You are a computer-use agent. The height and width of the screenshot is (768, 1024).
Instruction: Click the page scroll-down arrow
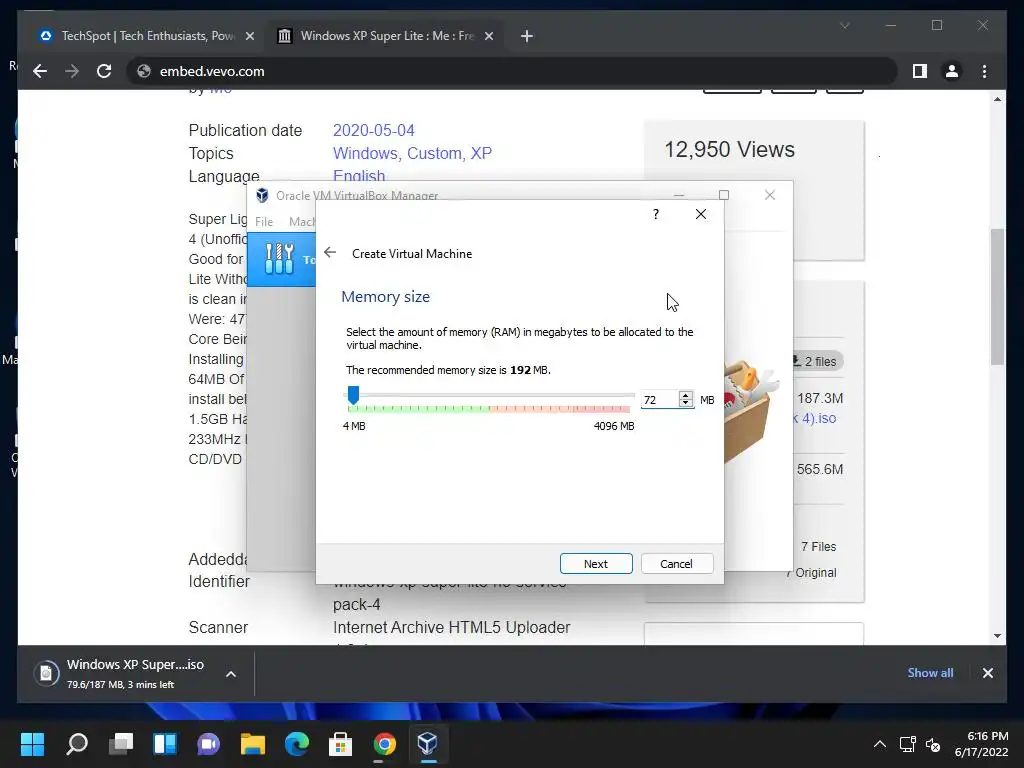(997, 635)
